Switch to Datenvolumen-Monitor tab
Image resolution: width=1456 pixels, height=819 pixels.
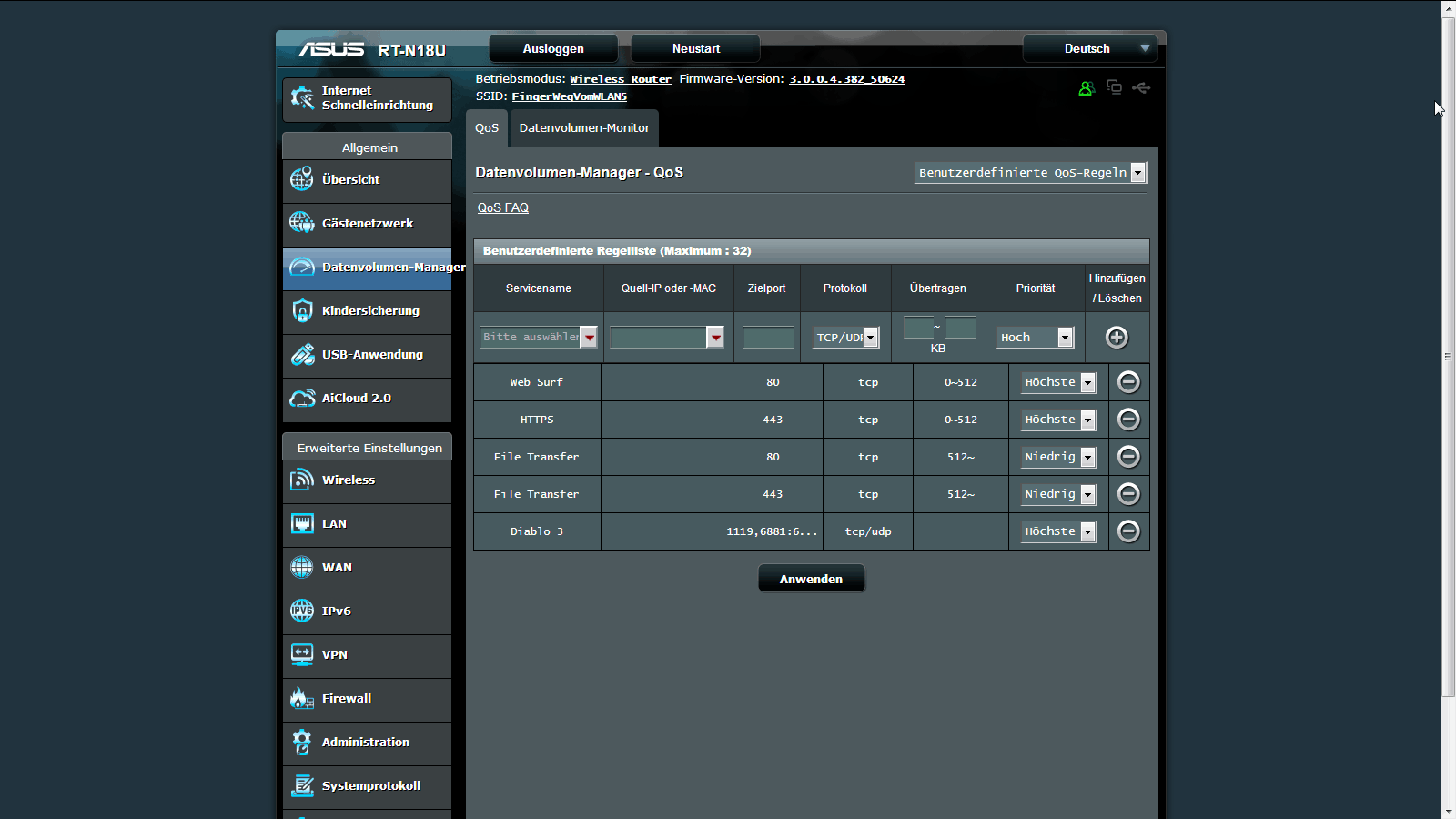(x=584, y=128)
